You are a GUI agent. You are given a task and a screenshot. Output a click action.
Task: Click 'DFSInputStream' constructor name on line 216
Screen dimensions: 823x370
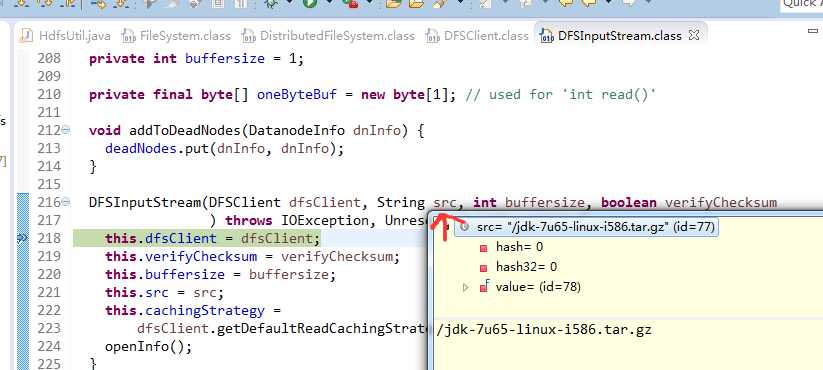coord(145,203)
